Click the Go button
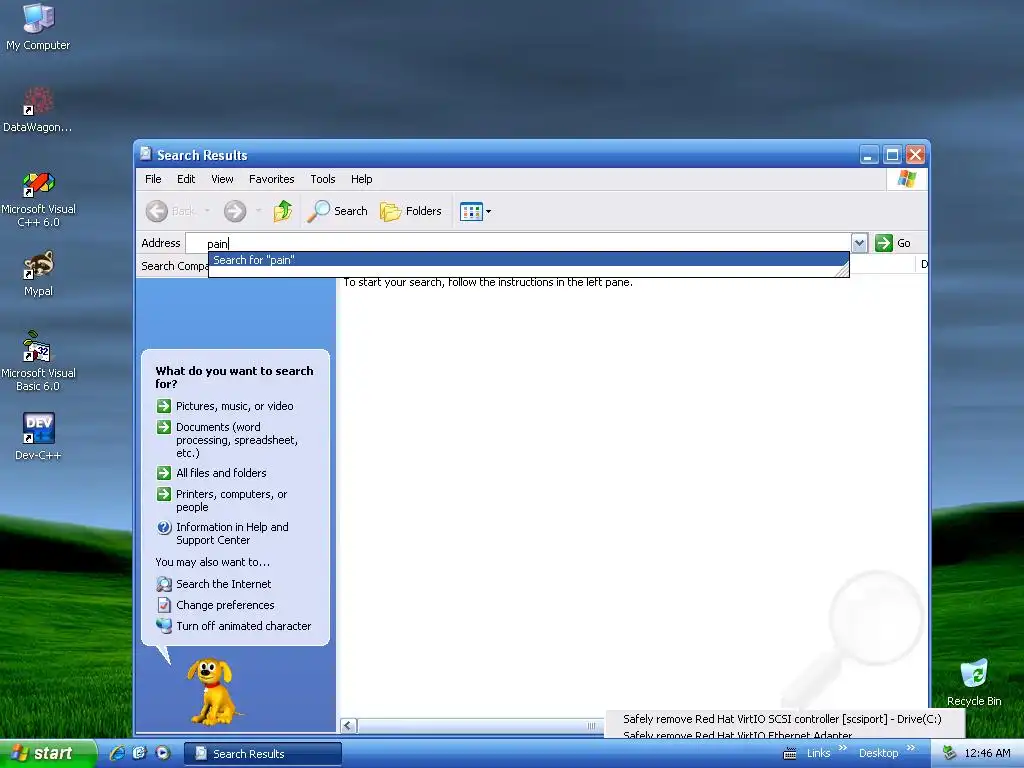This screenshot has width=1024, height=768. point(893,243)
